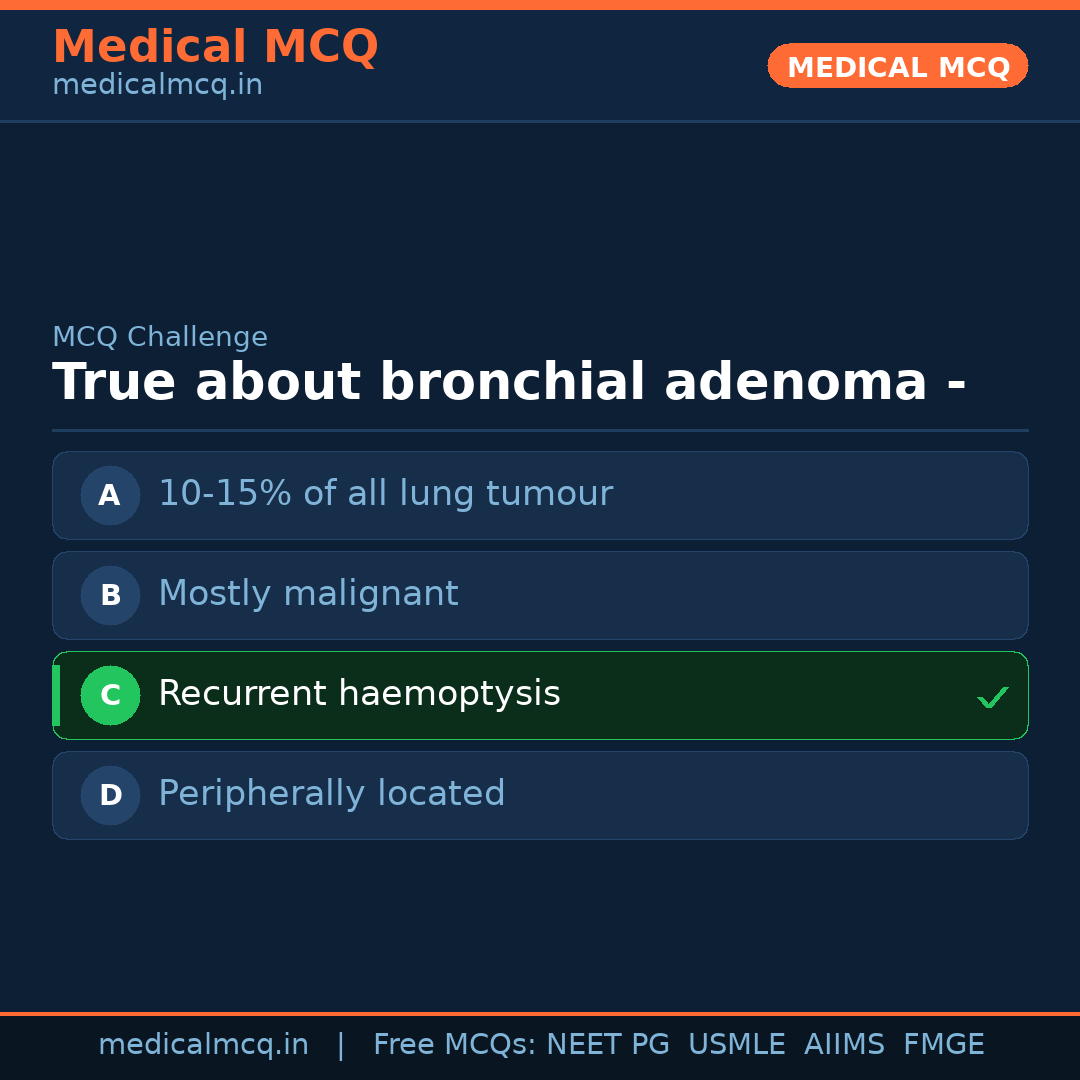Click the letter D circle icon
Image resolution: width=1080 pixels, height=1080 pixels.
pyautogui.click(x=110, y=795)
